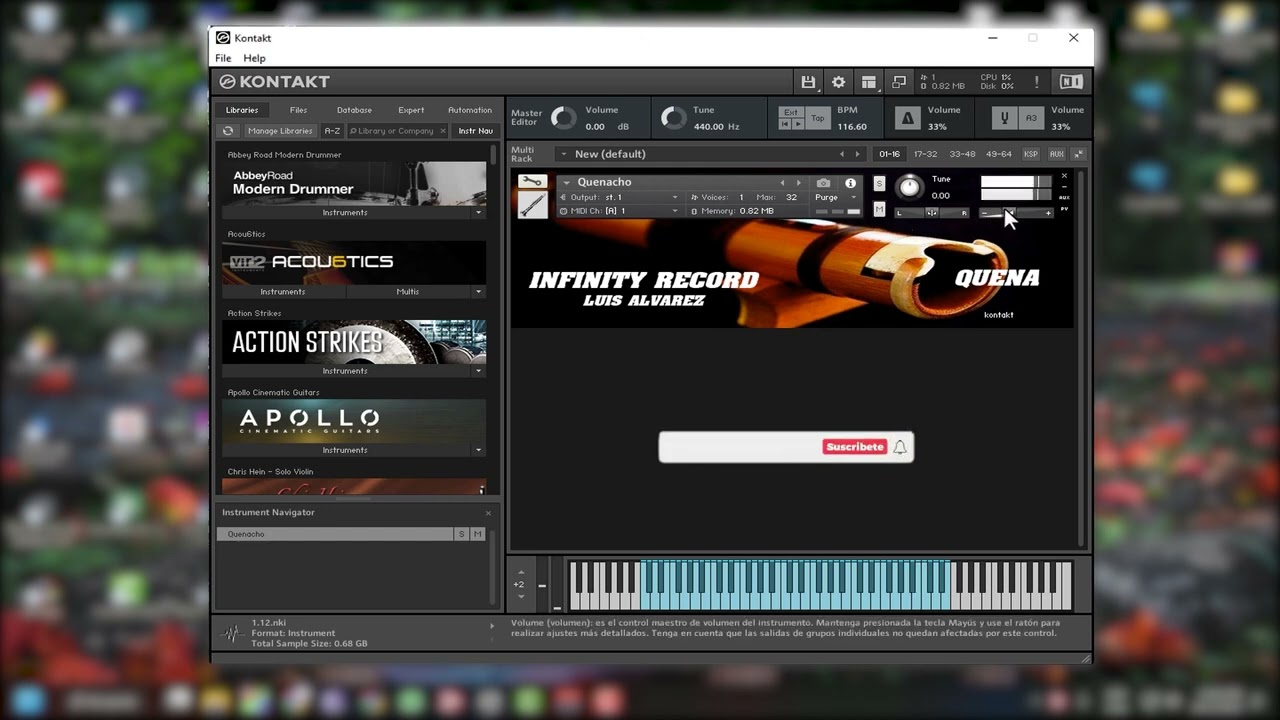Screen dimensions: 1280x720
Task: Click the instrument volume slider
Action: pos(1016,213)
